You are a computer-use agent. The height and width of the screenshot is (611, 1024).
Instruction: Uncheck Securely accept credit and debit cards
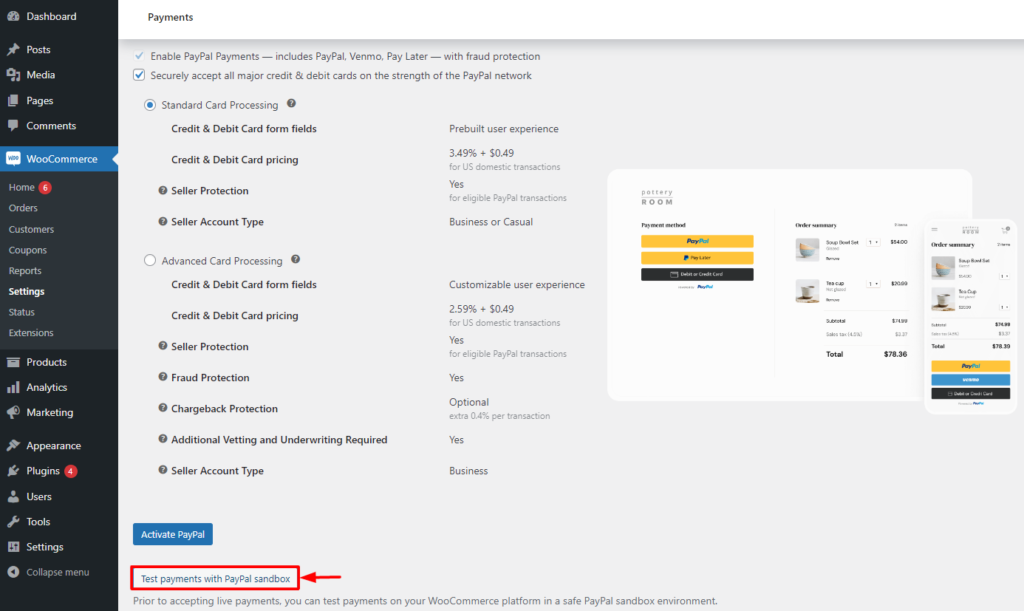[139, 75]
